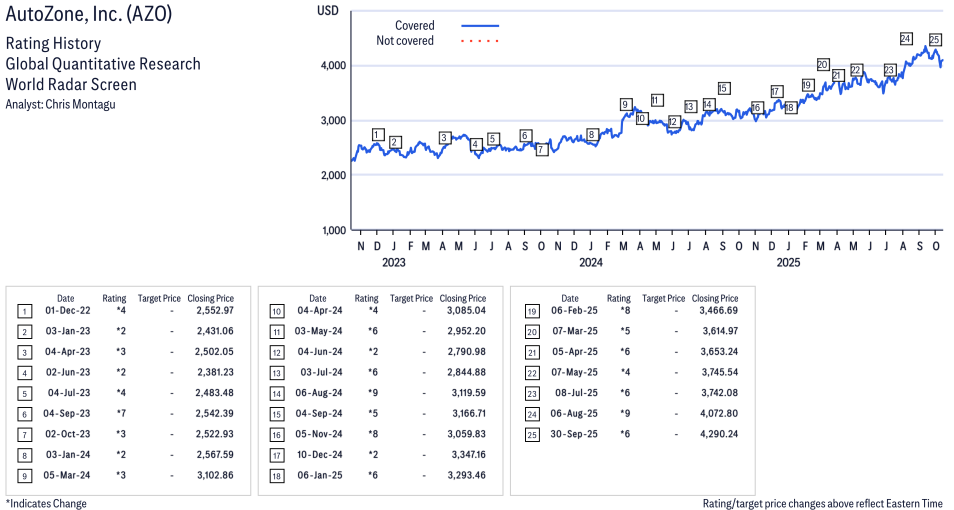Click the USD axis unit label
954x510 pixels.
[x=327, y=10]
